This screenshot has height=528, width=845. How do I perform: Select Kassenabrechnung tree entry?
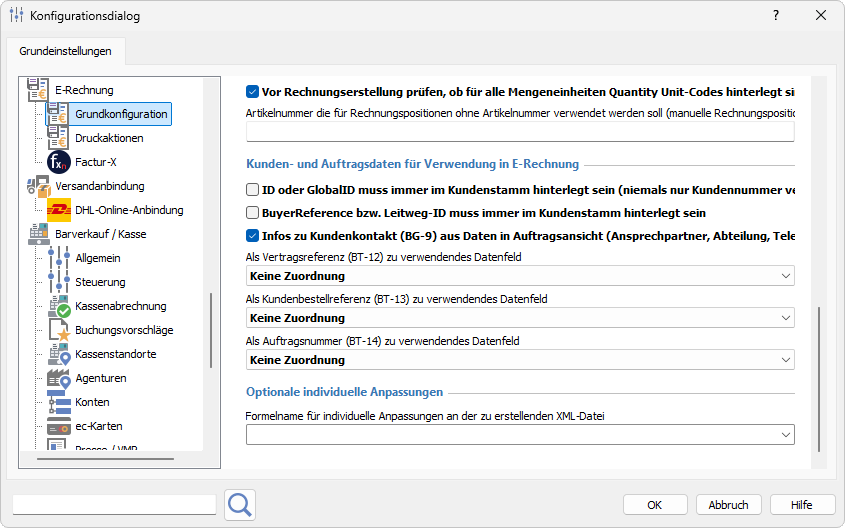[x=121, y=306]
